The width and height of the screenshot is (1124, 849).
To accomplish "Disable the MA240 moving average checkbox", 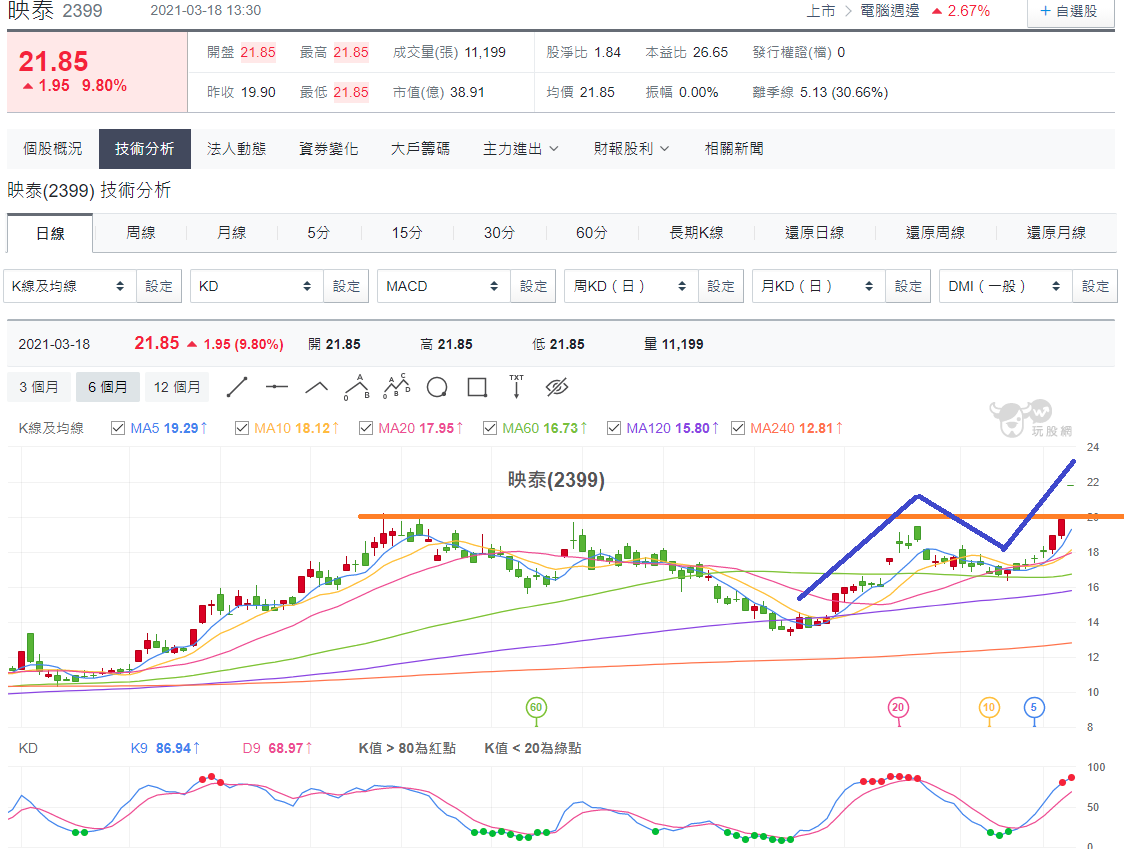I will coord(738,428).
